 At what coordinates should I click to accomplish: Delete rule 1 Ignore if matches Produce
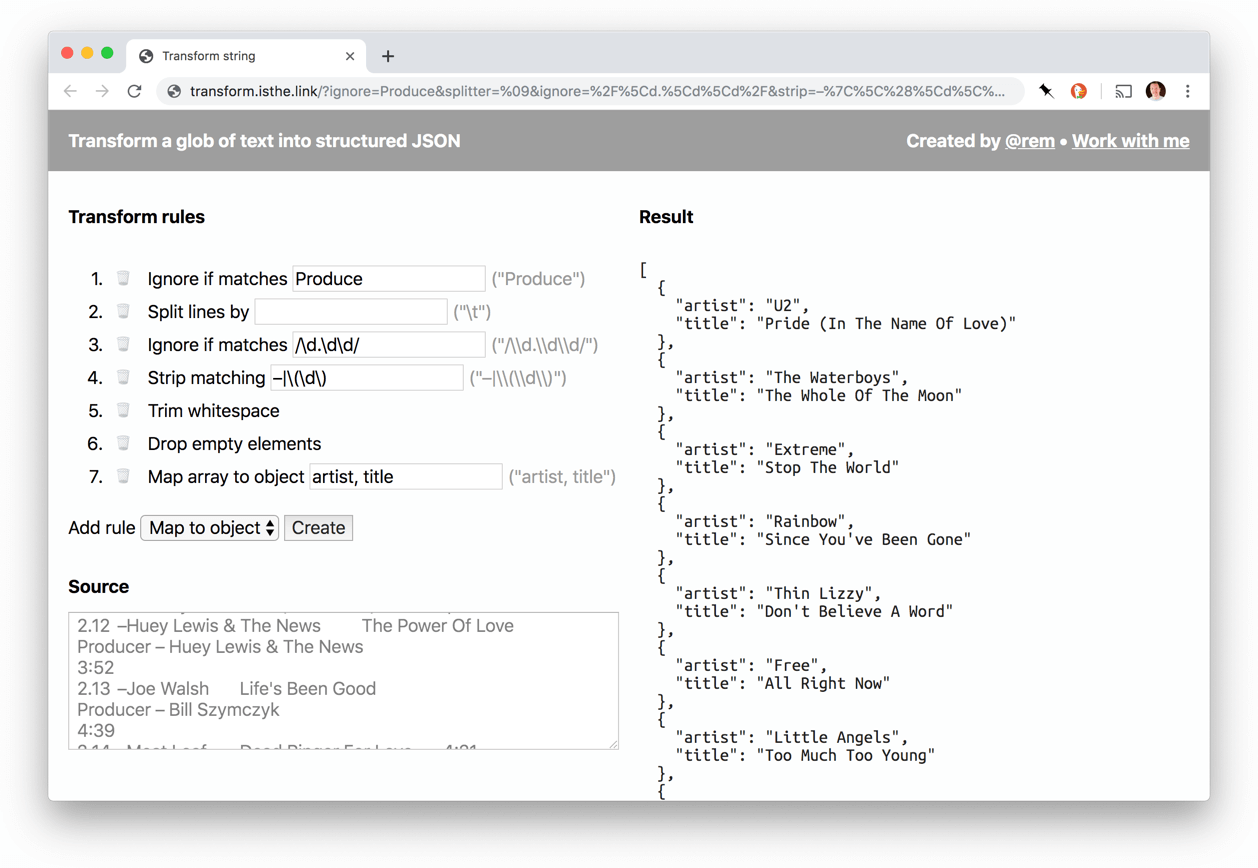click(x=123, y=278)
